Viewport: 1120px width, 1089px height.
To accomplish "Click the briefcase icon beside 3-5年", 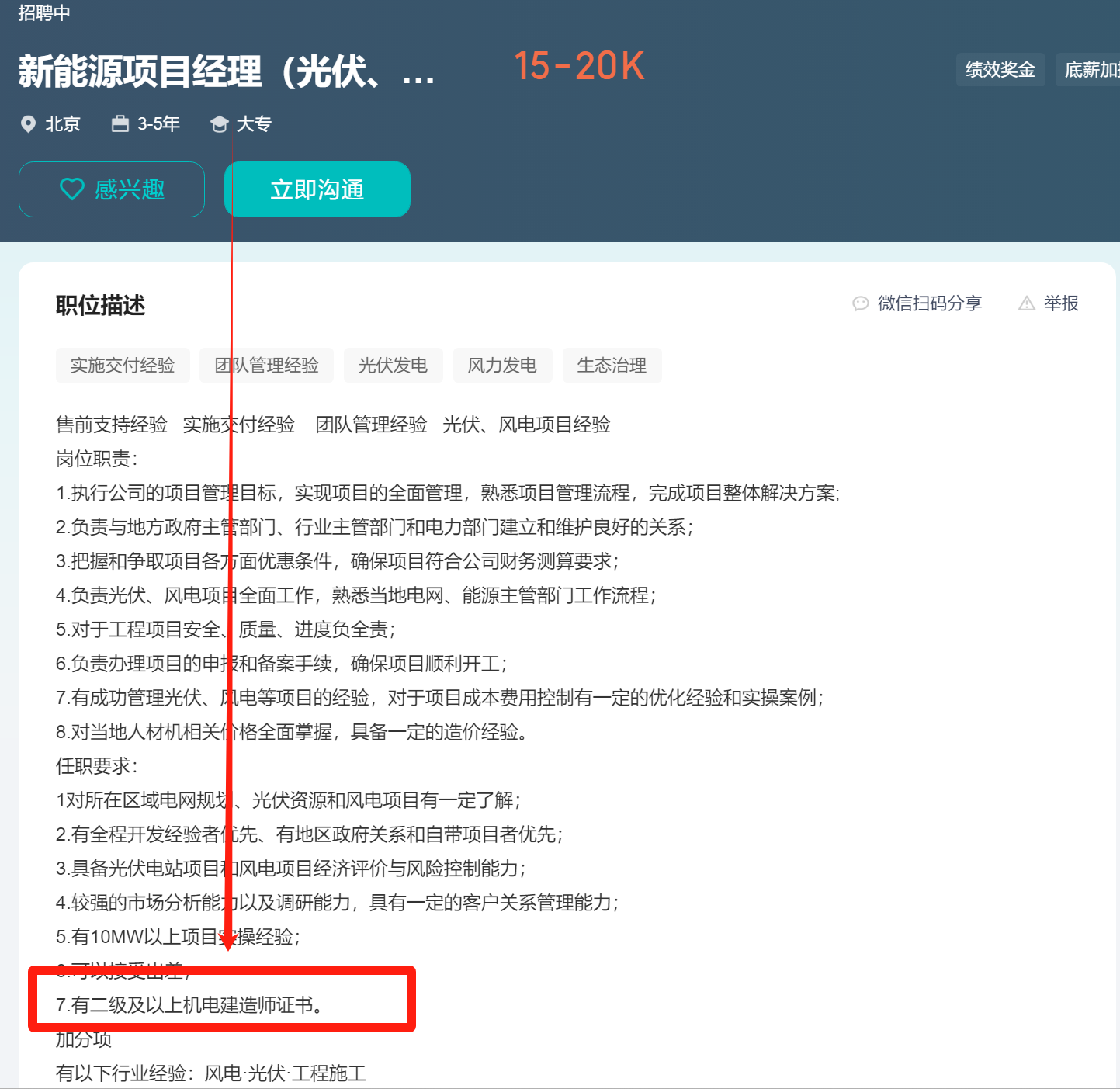I will pyautogui.click(x=120, y=123).
